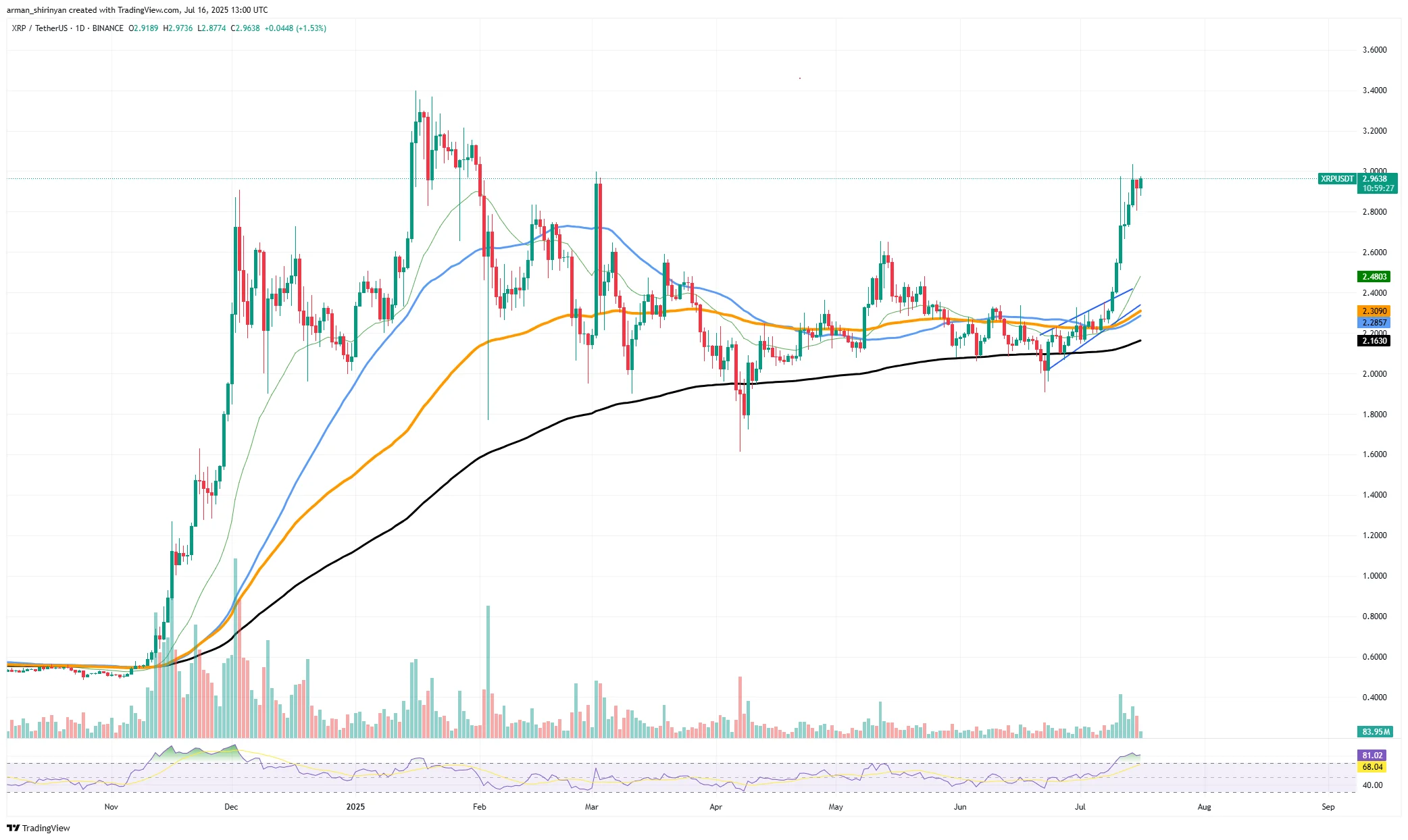Click the 10:59:27 countdown timer label
Viewport: 1408px width, 840px height.
pyautogui.click(x=1378, y=188)
